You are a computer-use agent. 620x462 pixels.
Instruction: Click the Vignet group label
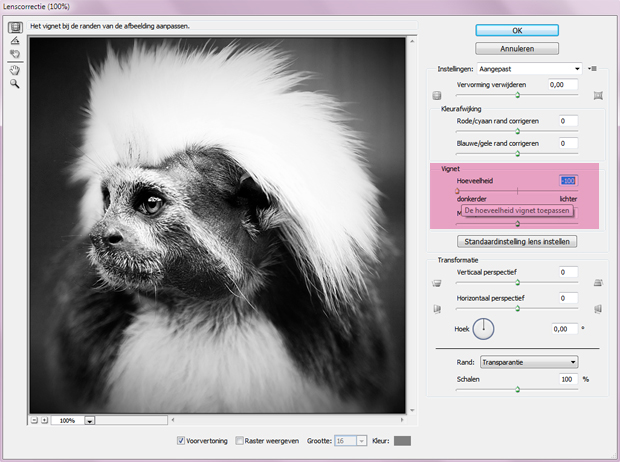tap(450, 169)
